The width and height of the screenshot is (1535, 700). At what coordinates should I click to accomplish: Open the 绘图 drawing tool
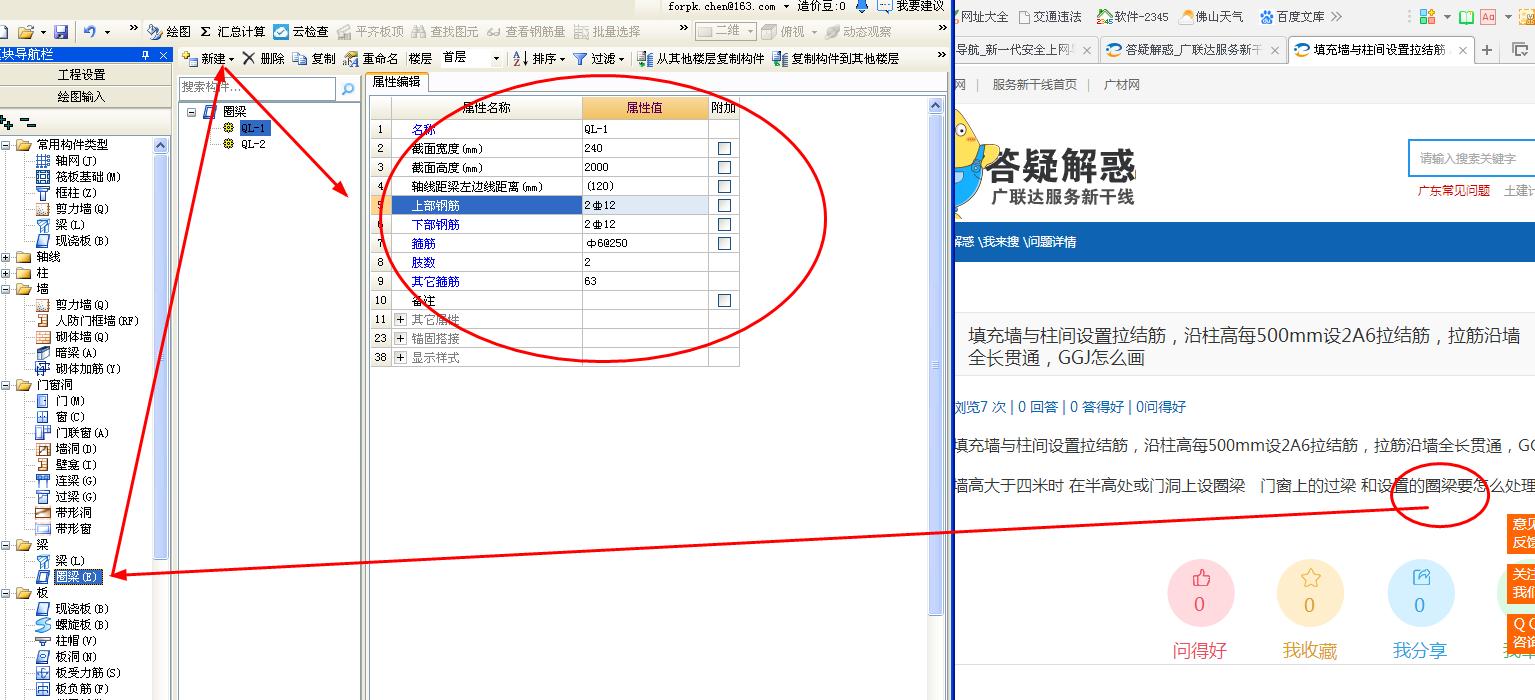click(169, 32)
